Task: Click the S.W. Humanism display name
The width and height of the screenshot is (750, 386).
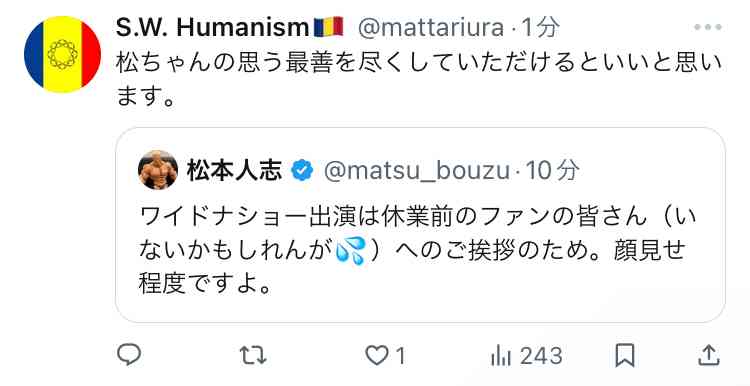Action: (x=230, y=28)
